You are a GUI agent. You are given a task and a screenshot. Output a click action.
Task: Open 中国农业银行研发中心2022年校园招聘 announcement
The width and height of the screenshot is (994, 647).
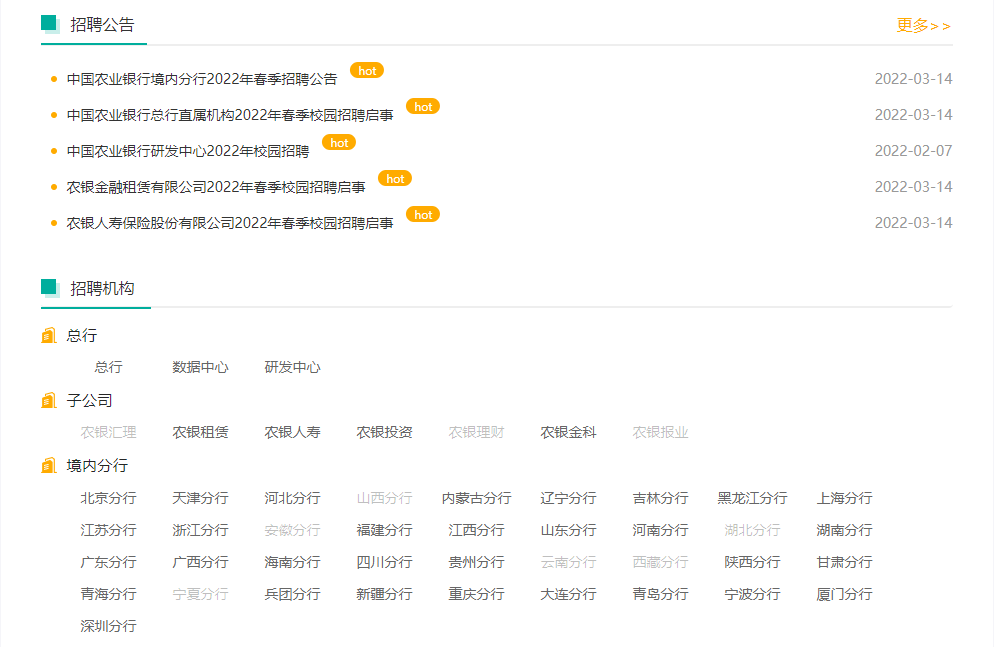[x=188, y=151]
